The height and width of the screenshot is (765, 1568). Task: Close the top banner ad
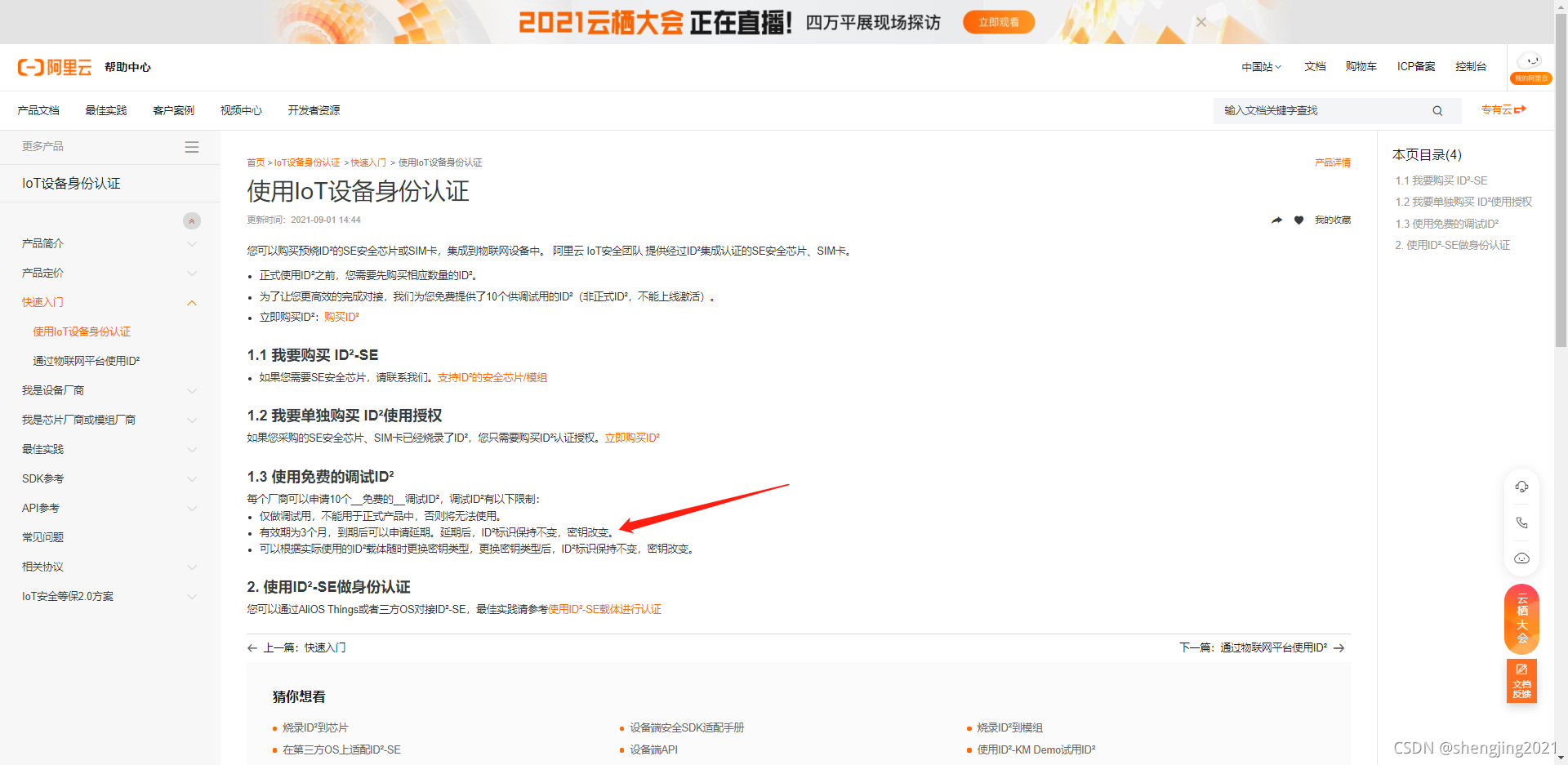(x=1201, y=22)
